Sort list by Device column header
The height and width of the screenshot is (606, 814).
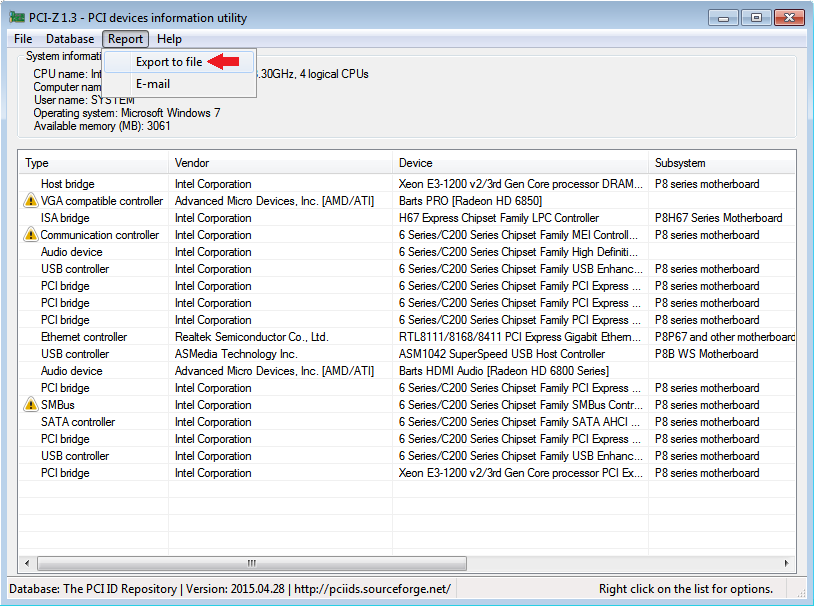point(520,163)
